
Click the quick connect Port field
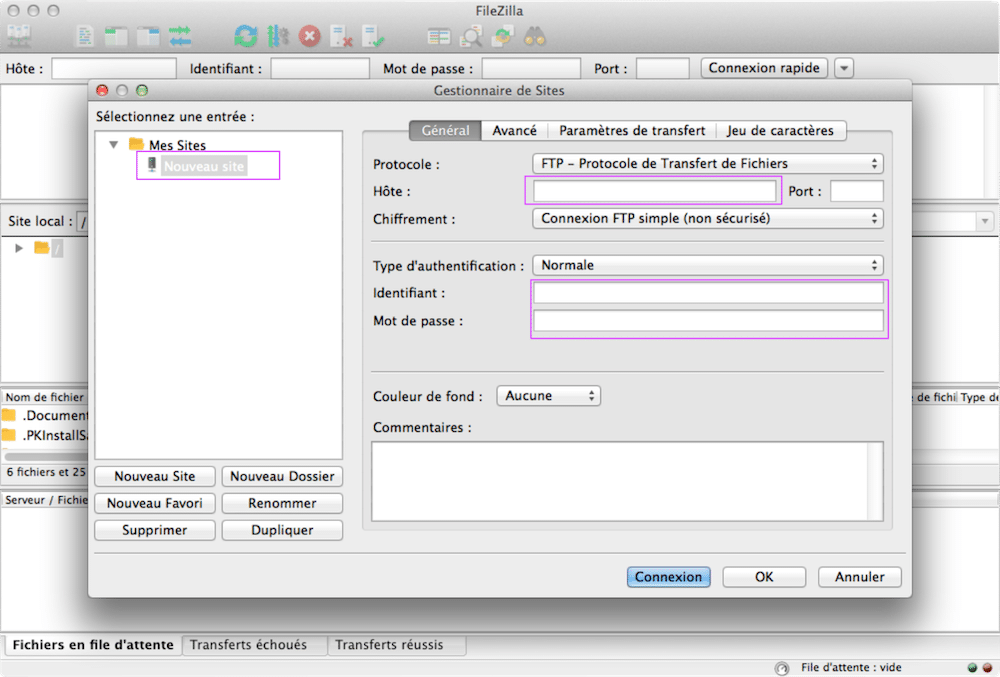point(663,68)
